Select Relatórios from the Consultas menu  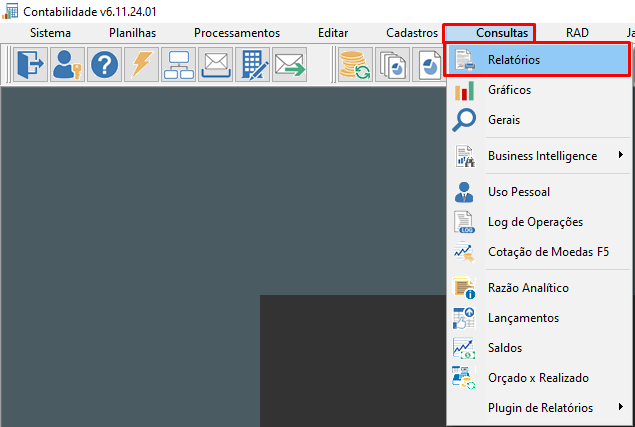[x=537, y=60]
